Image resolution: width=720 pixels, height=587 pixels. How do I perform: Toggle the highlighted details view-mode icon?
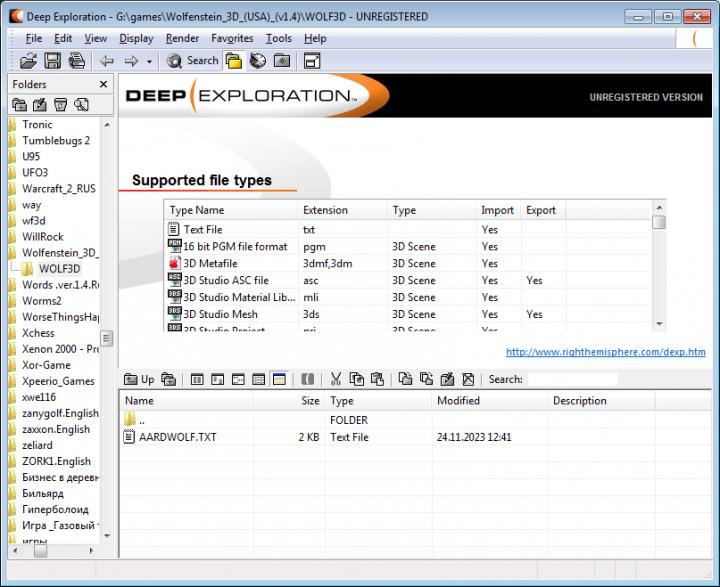click(279, 379)
